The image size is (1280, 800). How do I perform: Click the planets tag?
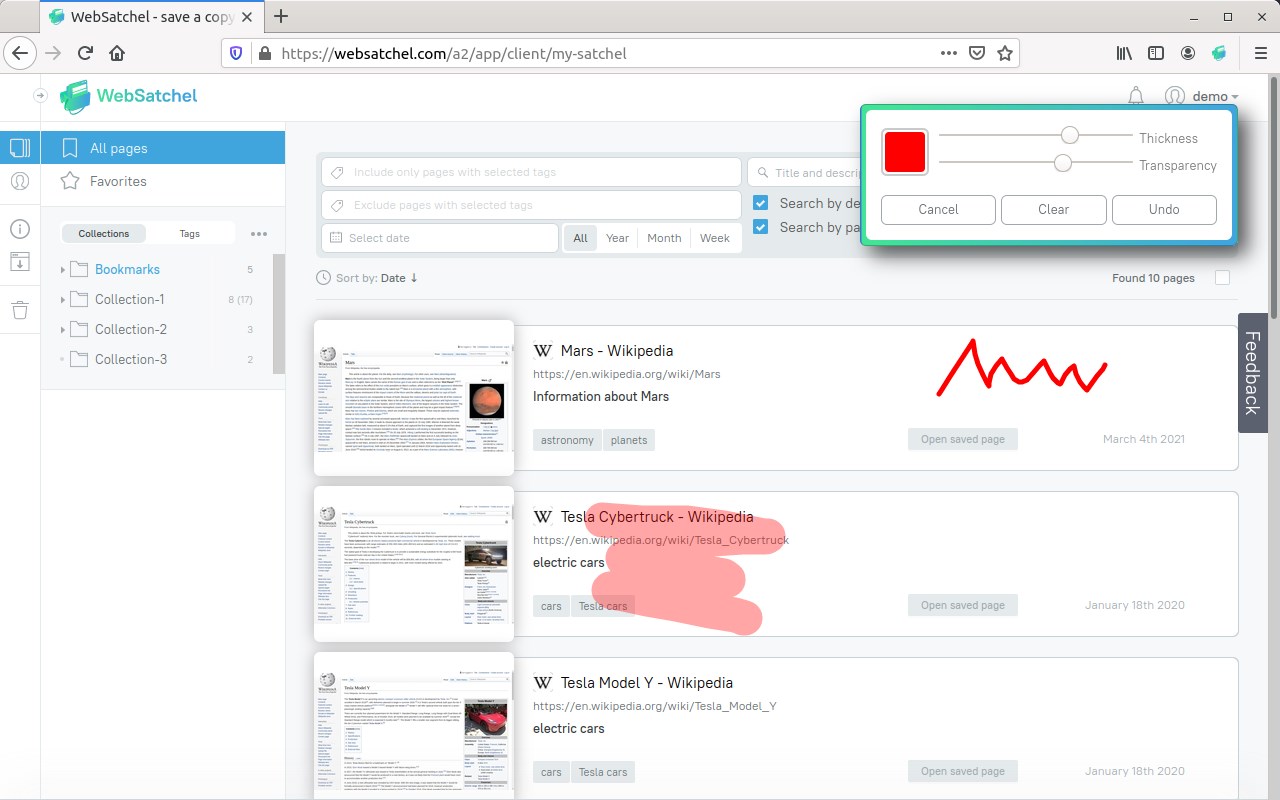(629, 440)
